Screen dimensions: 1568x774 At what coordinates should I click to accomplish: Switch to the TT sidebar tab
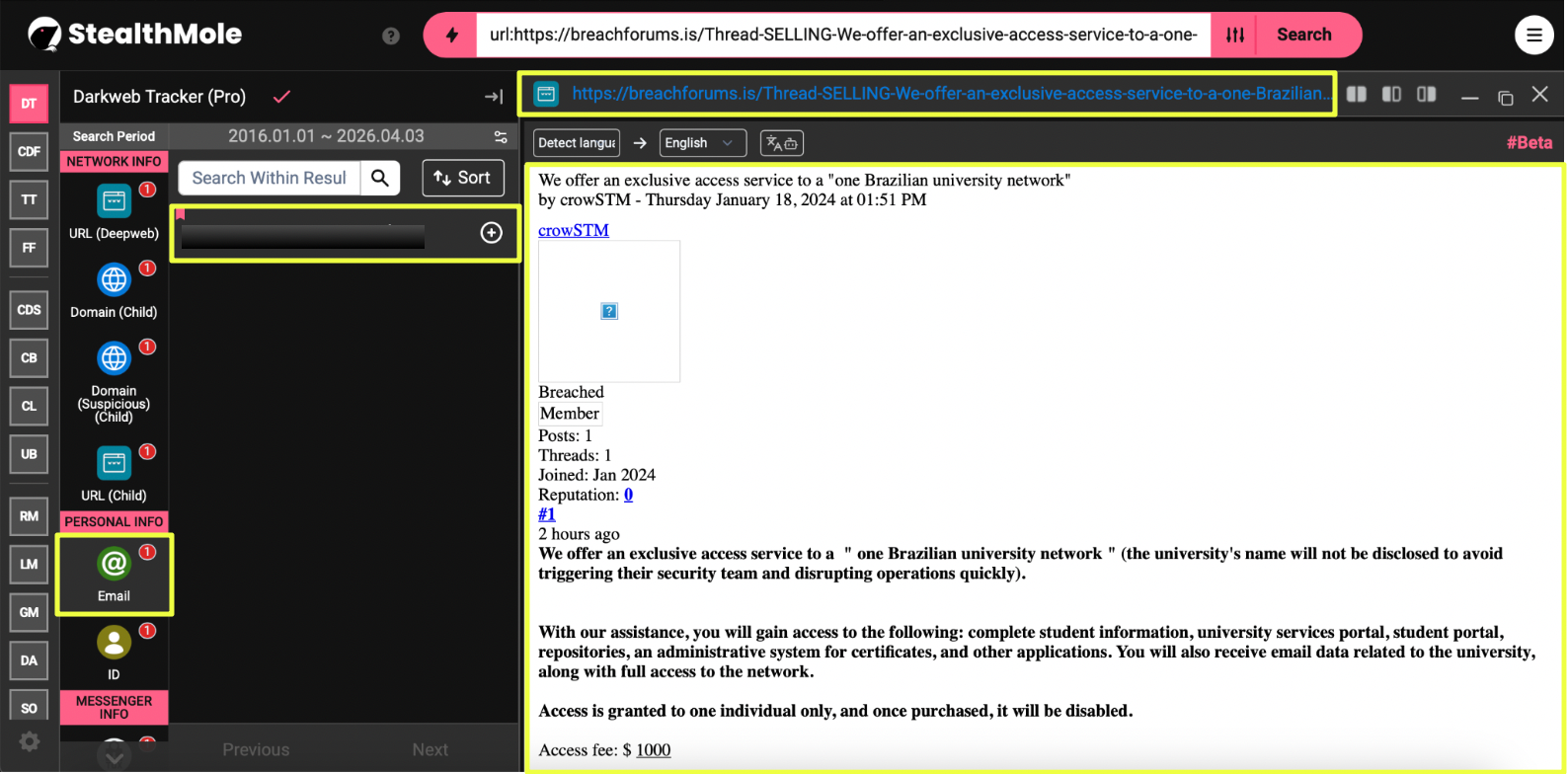(29, 199)
